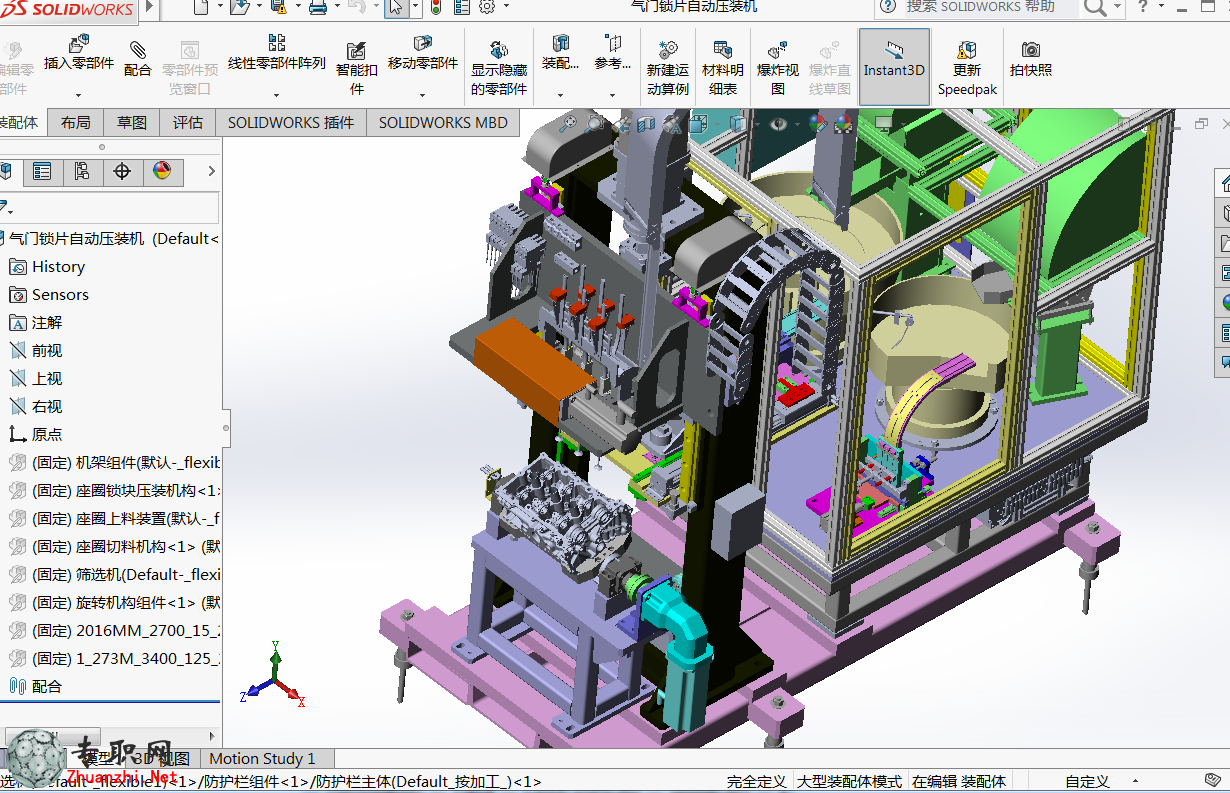Click the Assembly Features (装配...) icon
This screenshot has width=1230, height=793.
[561, 43]
